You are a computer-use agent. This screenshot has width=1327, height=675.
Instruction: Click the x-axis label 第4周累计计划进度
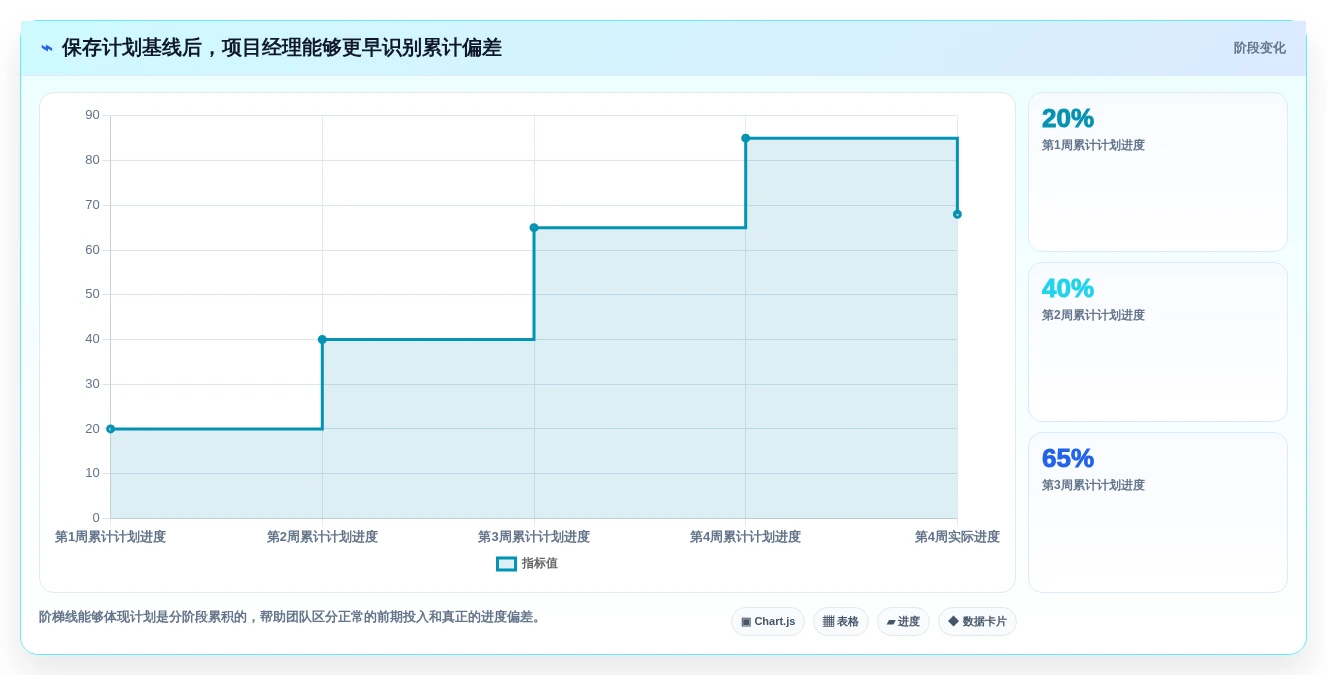pos(745,537)
